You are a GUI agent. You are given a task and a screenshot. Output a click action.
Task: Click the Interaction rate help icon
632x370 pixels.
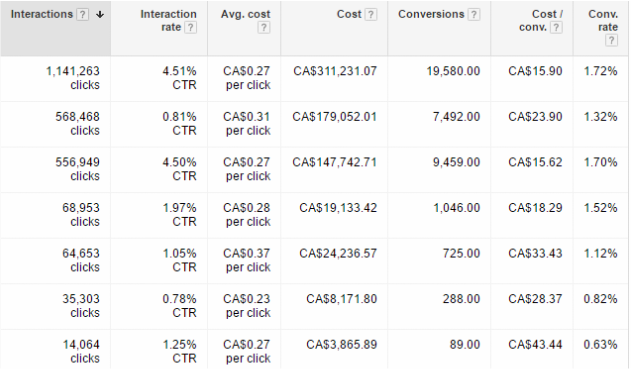point(190,28)
